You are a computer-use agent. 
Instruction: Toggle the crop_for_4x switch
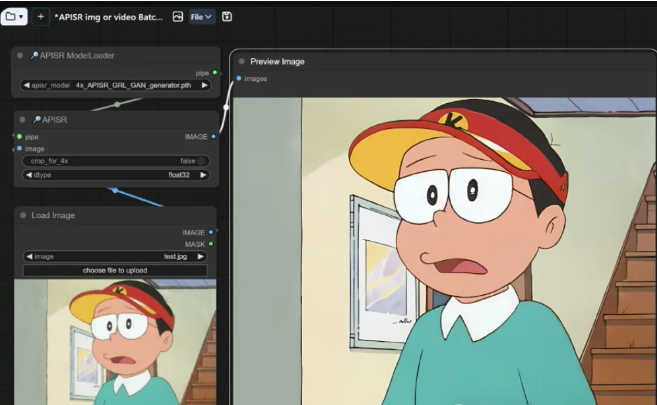point(201,161)
